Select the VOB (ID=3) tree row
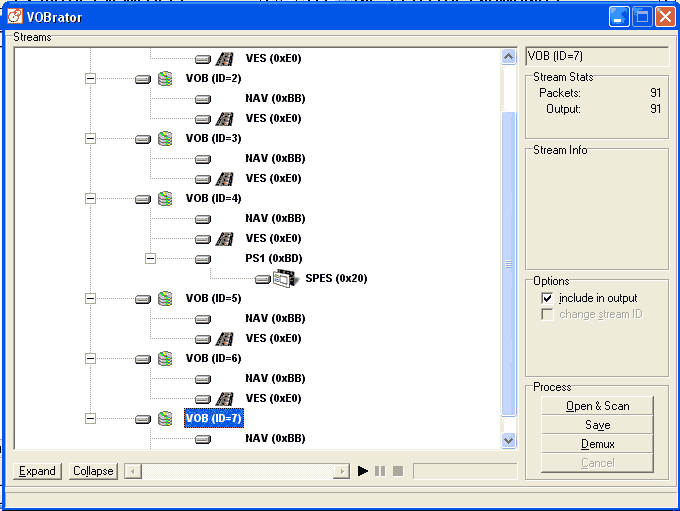The height and width of the screenshot is (511, 680). (213, 138)
